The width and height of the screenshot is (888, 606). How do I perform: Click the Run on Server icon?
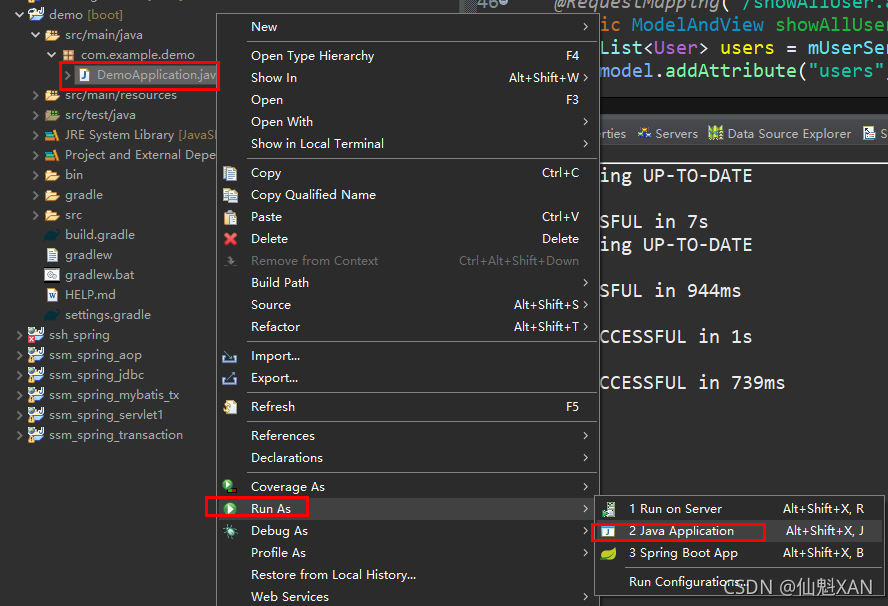pos(609,509)
